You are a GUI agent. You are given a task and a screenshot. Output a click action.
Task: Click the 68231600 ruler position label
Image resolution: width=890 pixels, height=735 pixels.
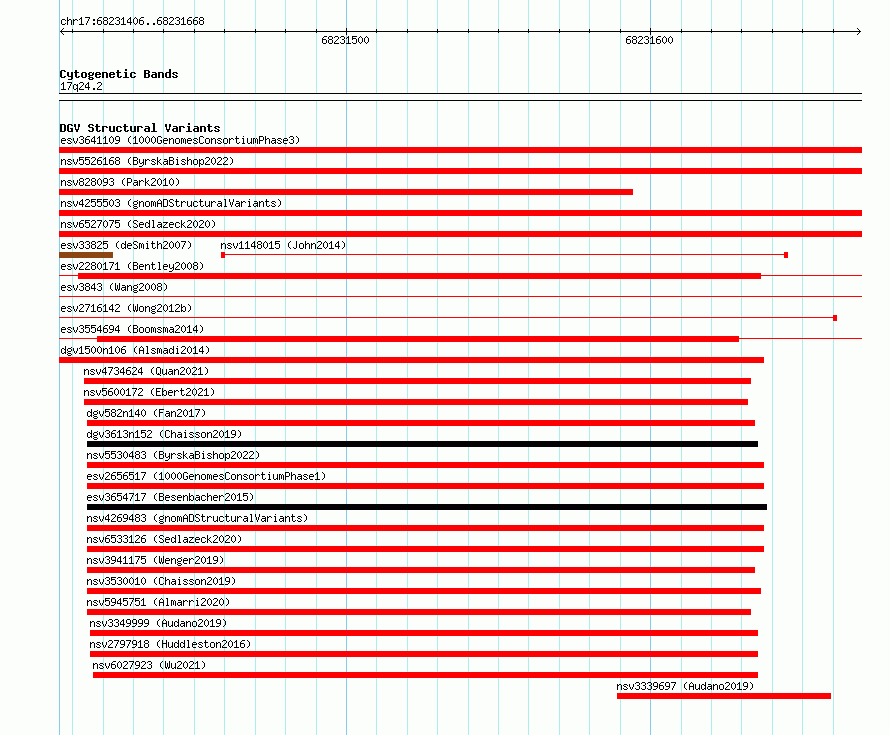click(649, 40)
